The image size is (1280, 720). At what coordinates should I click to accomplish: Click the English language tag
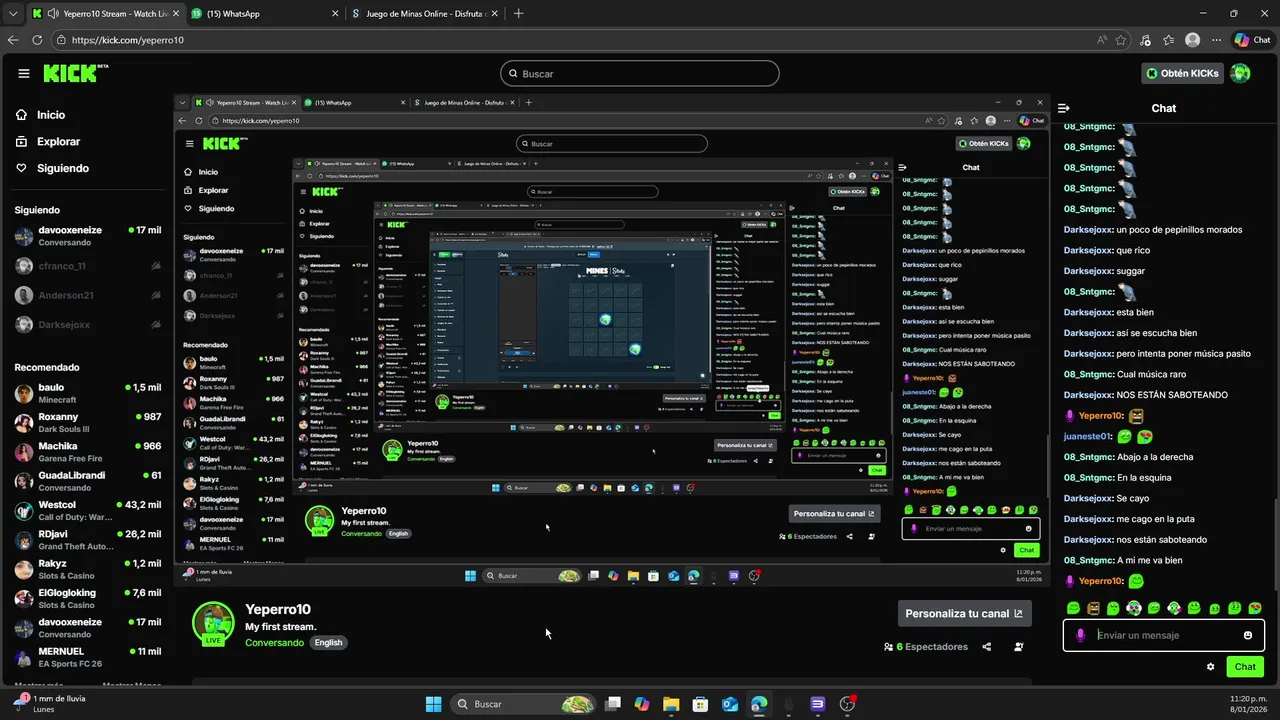pos(328,643)
